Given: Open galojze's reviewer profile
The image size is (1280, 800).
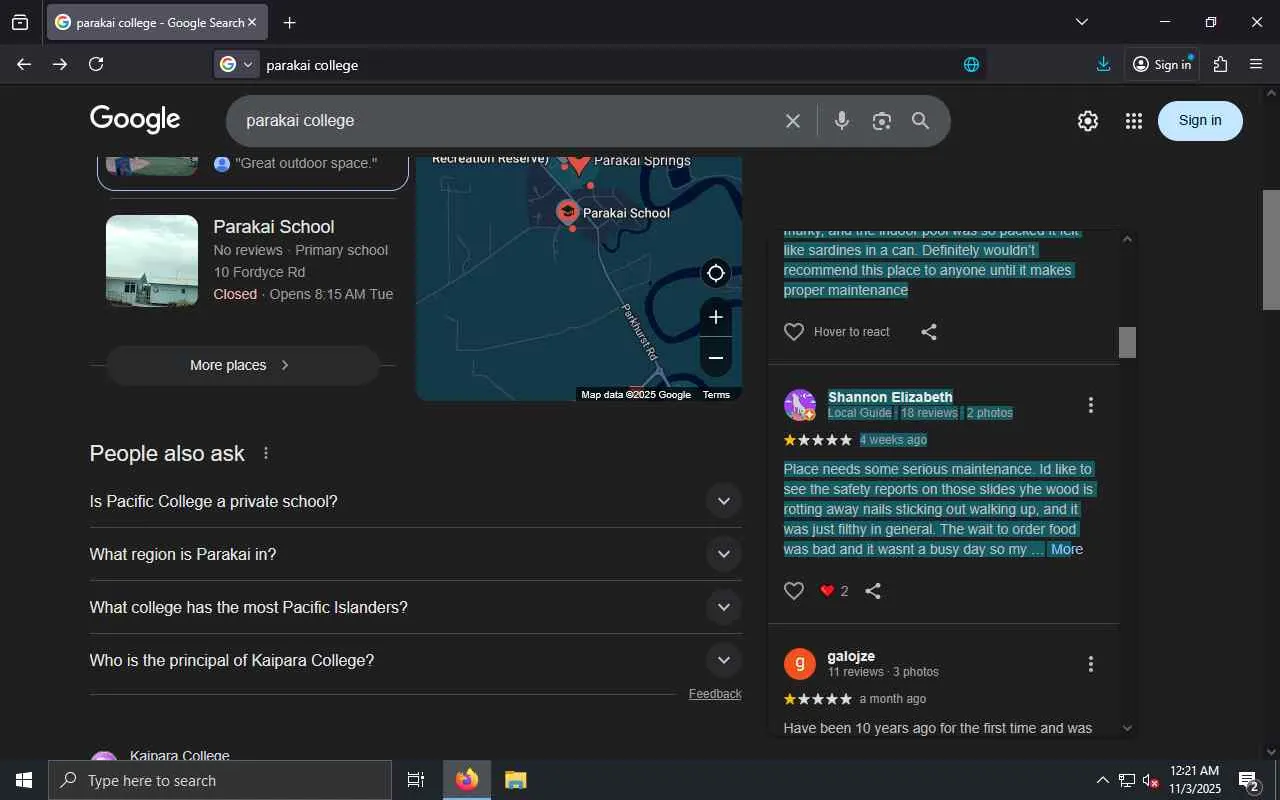Looking at the screenshot, I should (x=851, y=656).
